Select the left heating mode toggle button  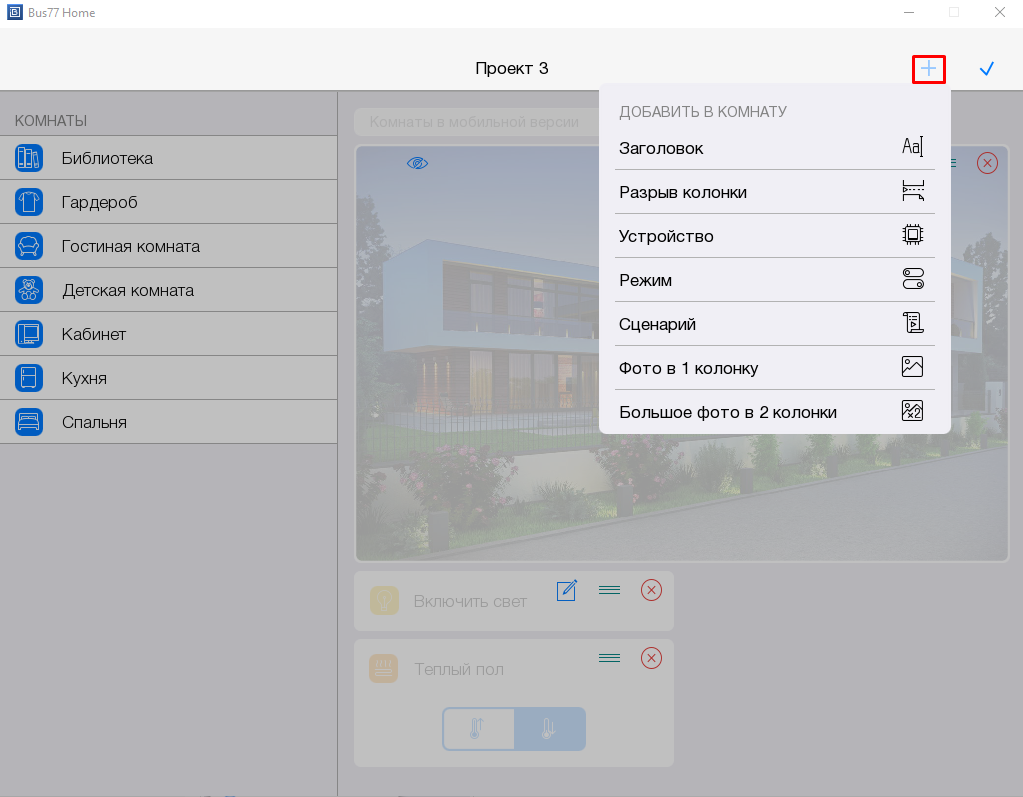[x=478, y=729]
